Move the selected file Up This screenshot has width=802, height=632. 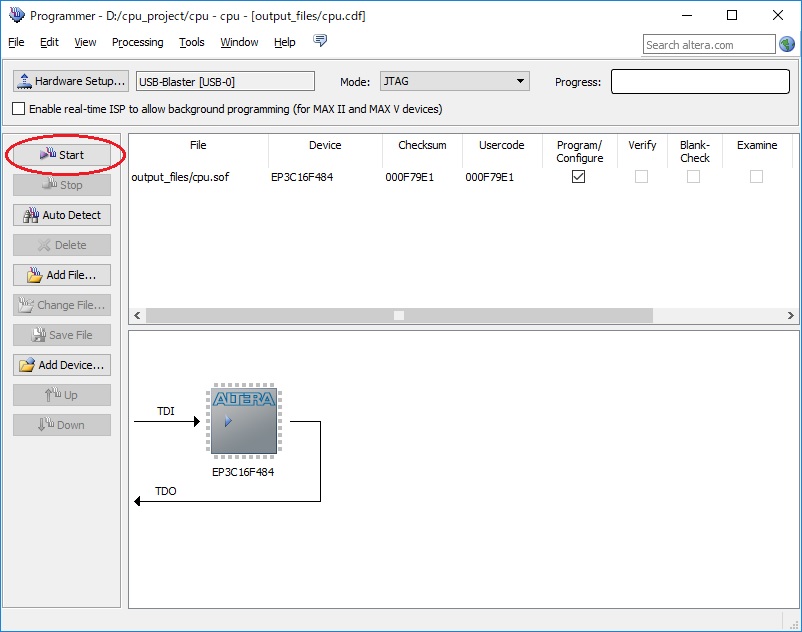pos(62,395)
